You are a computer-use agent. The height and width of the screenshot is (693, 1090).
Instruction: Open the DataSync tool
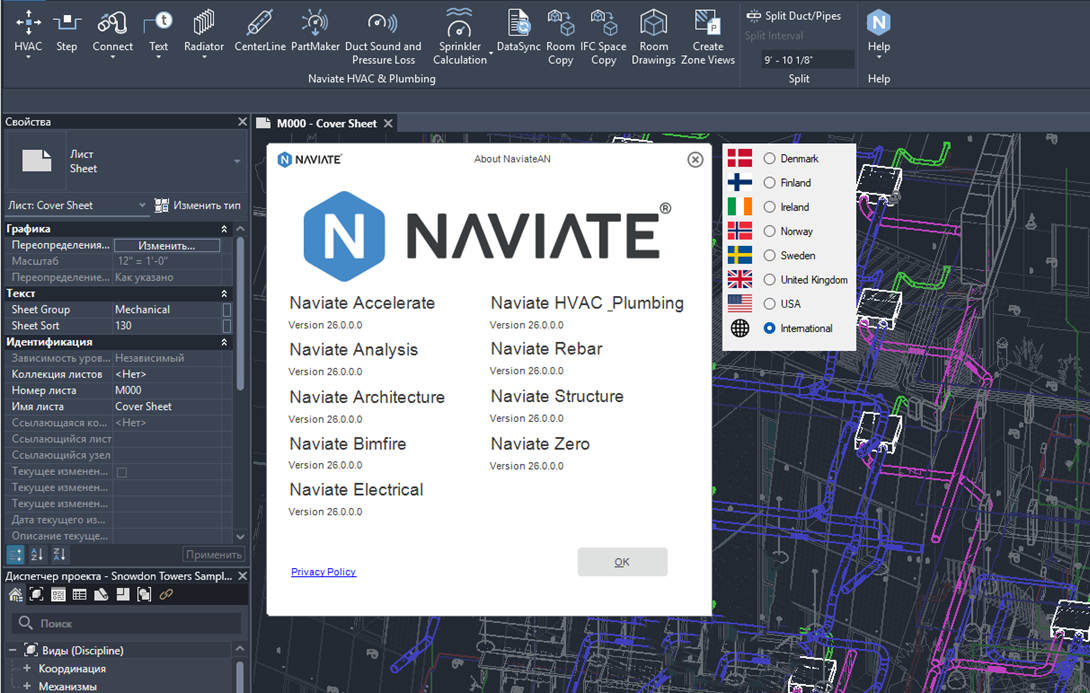tap(519, 33)
